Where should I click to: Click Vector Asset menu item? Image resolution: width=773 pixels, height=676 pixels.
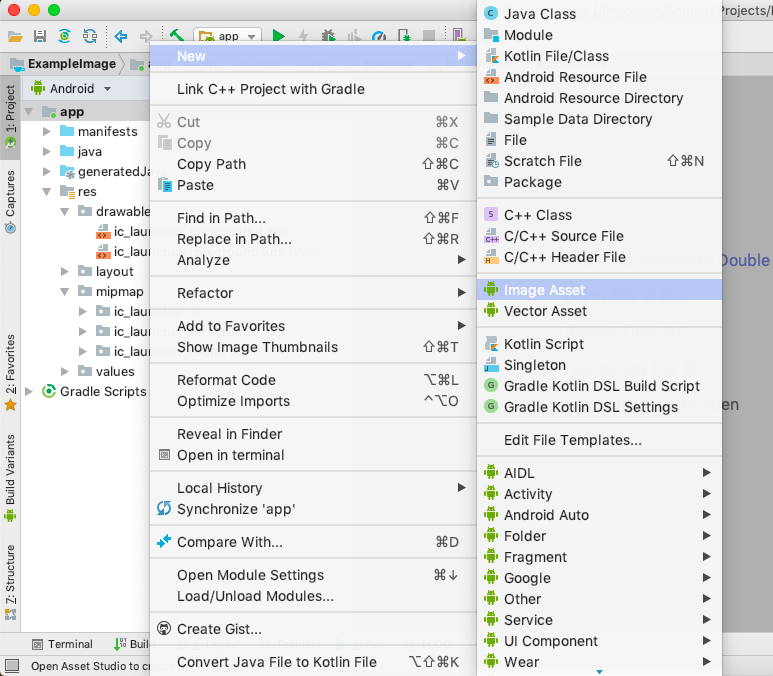599,311
